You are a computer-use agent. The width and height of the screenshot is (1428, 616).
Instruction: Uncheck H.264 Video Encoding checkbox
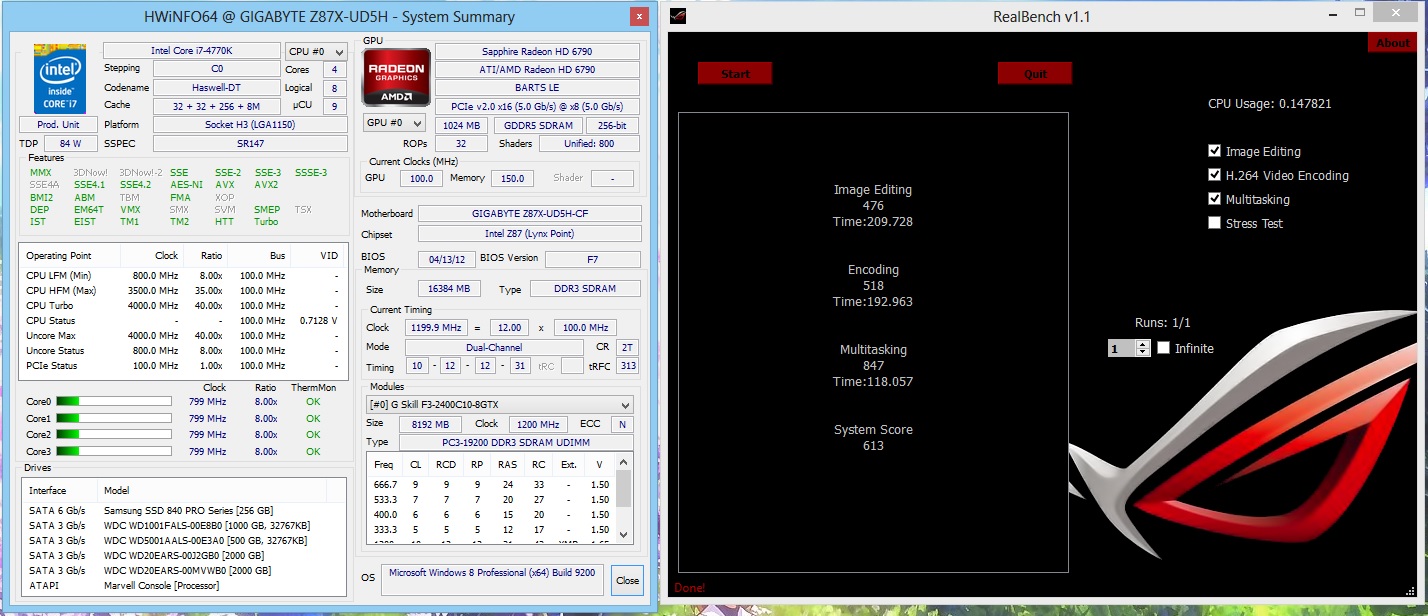[x=1214, y=175]
